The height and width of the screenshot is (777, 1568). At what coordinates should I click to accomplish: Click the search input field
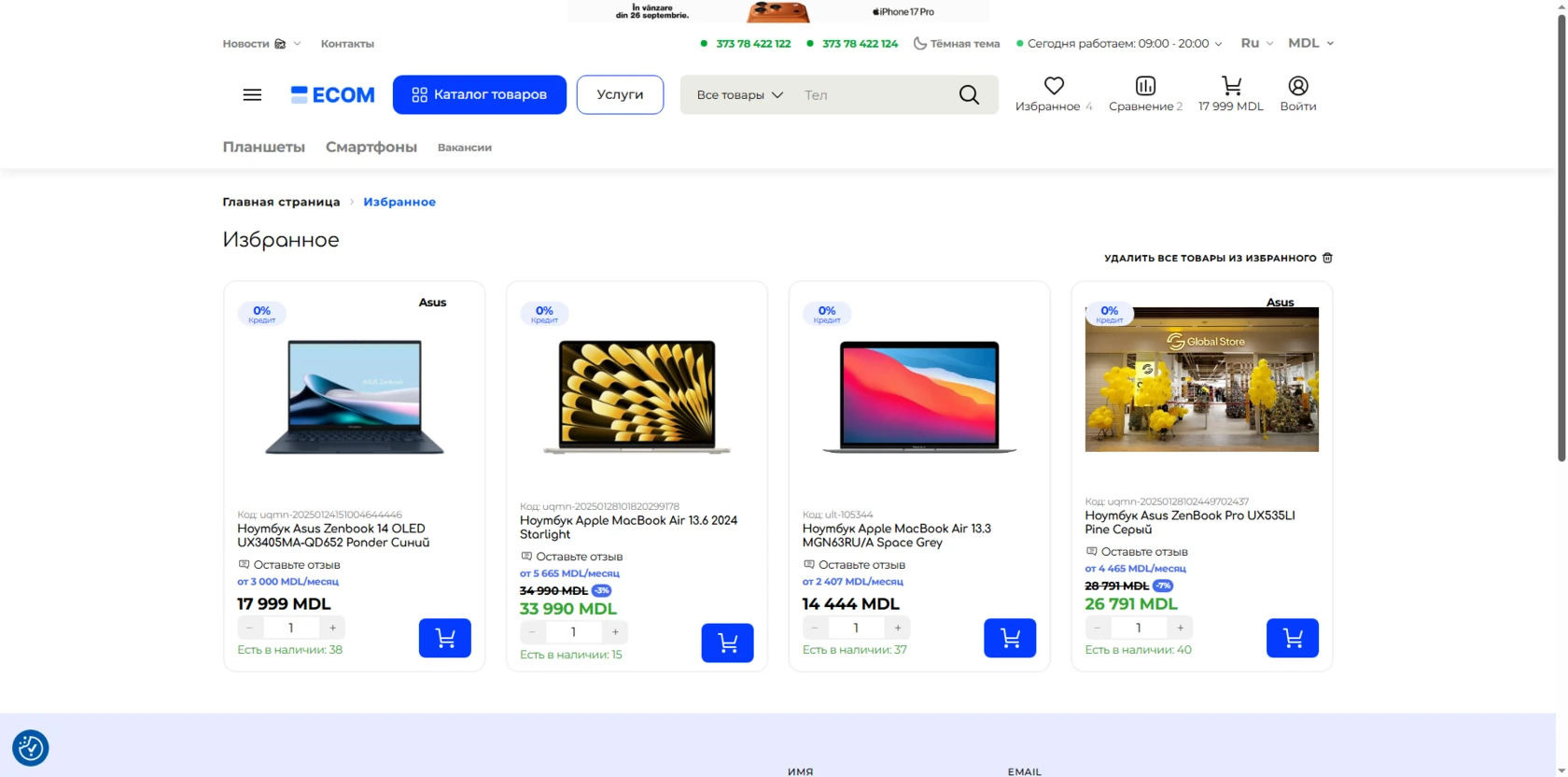tap(873, 94)
